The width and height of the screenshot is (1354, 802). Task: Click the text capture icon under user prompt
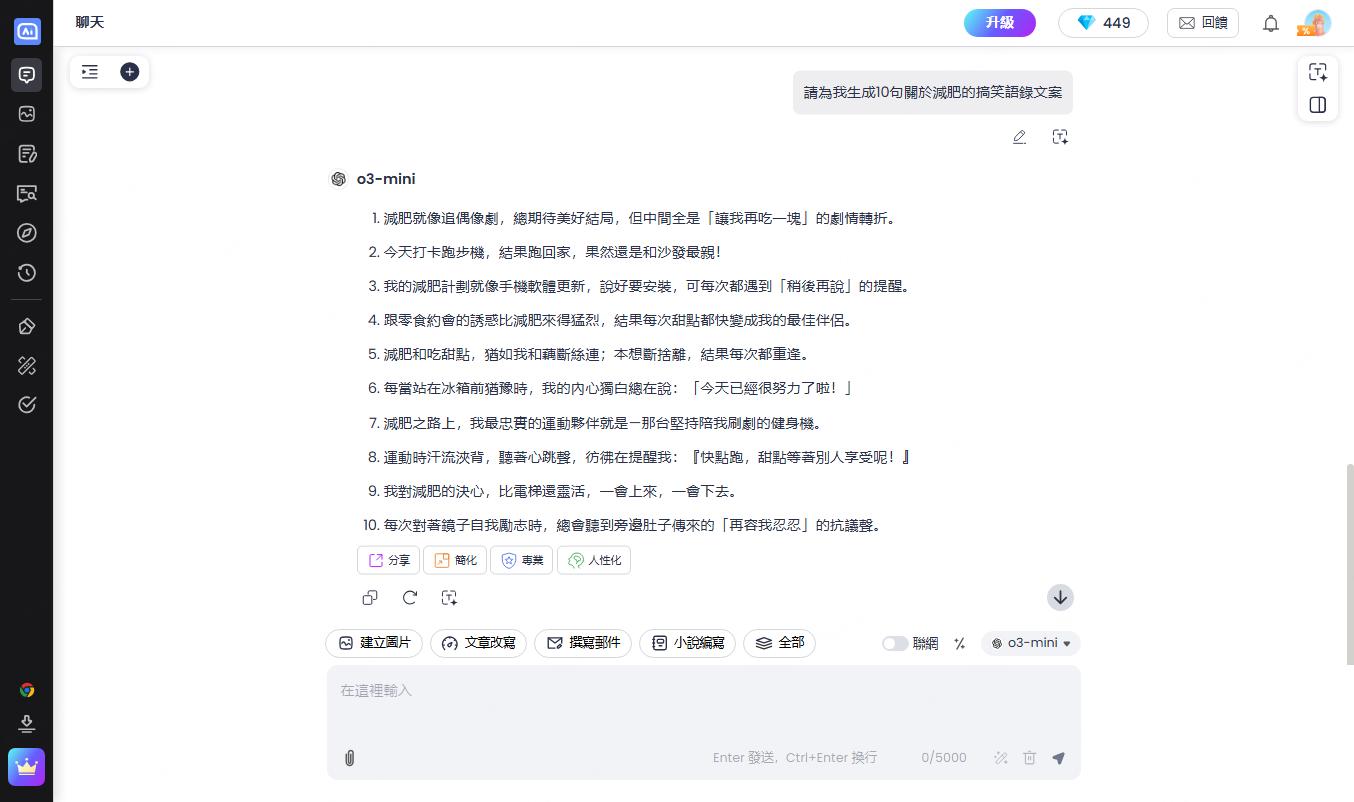click(1060, 137)
